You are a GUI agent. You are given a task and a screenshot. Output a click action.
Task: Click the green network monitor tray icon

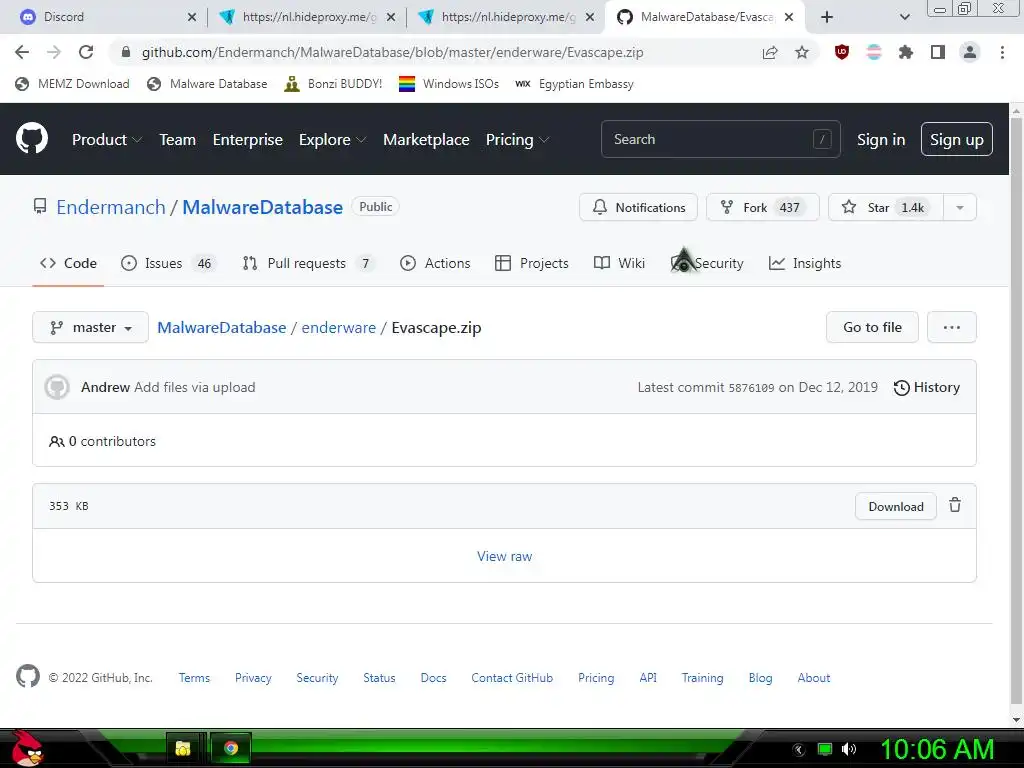click(x=825, y=749)
